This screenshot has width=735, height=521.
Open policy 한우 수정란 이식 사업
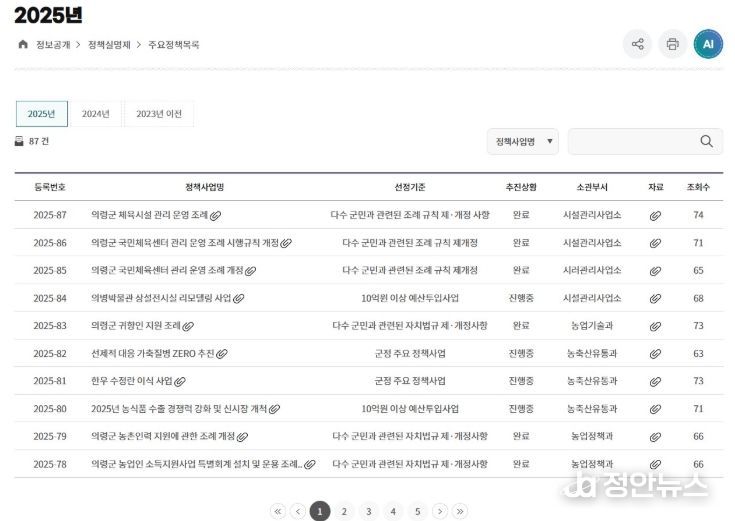tap(131, 381)
